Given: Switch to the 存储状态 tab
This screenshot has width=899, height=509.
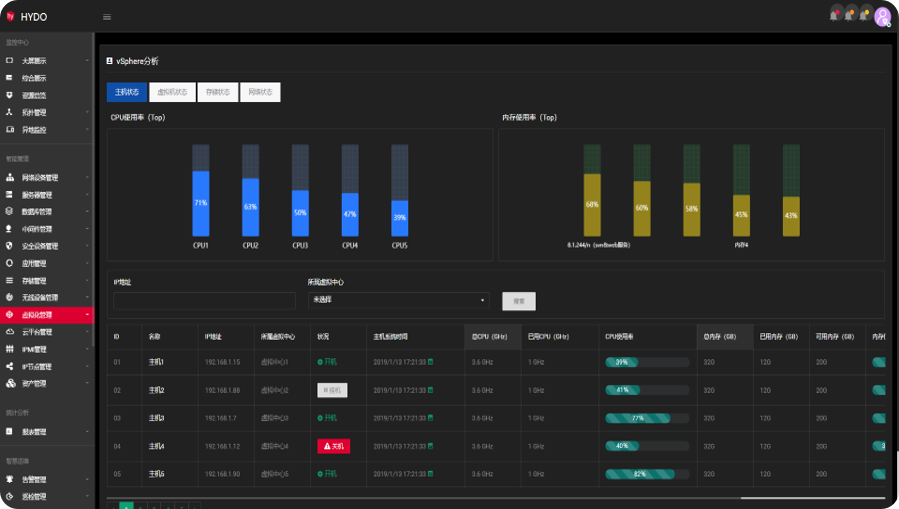Looking at the screenshot, I should (217, 93).
